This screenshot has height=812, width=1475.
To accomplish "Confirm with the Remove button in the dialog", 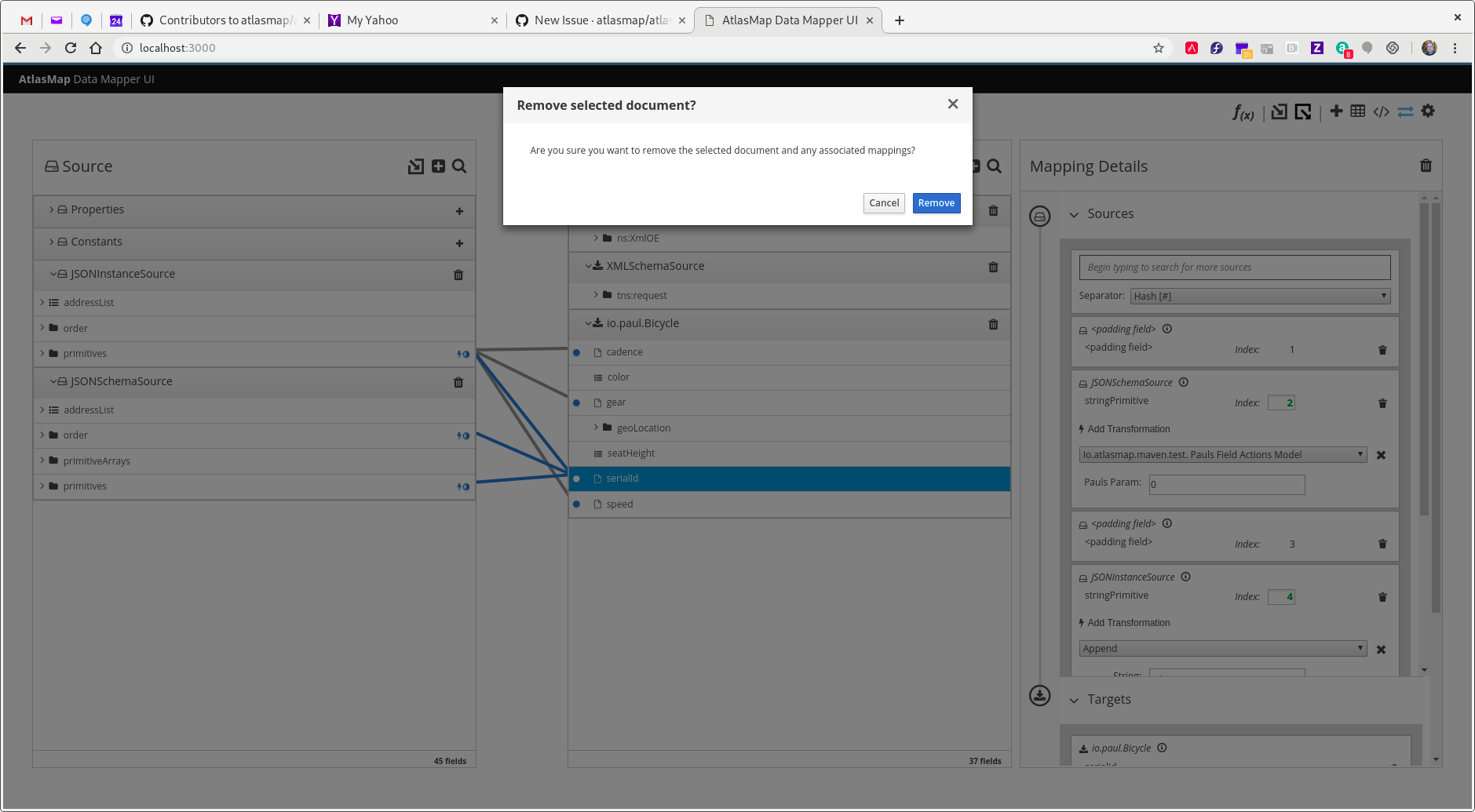I will (936, 202).
